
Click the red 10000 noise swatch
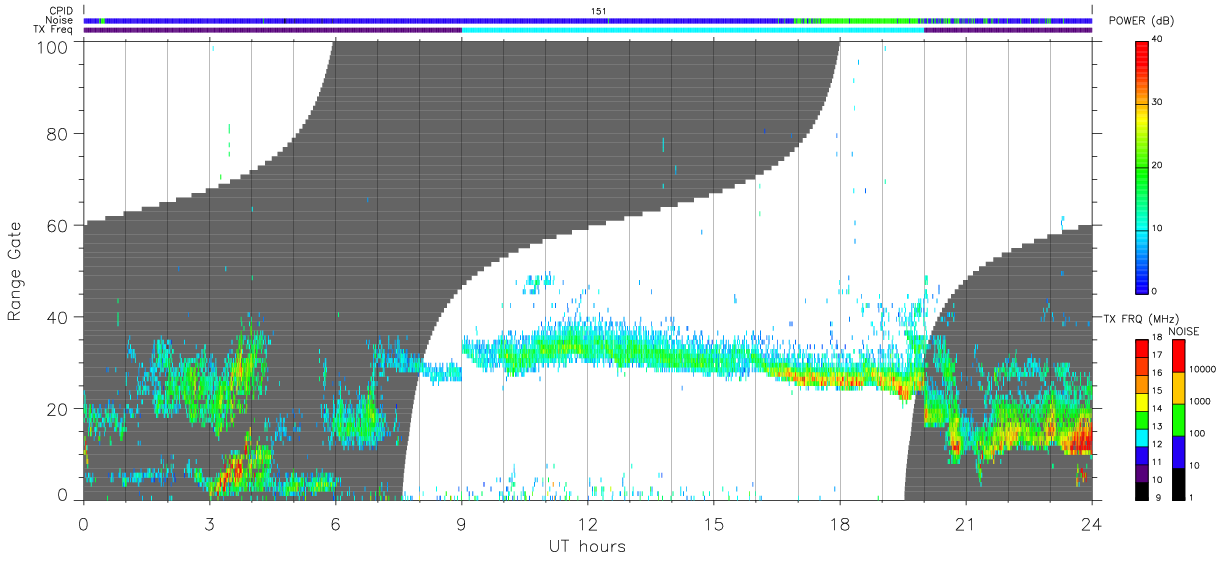point(1177,356)
